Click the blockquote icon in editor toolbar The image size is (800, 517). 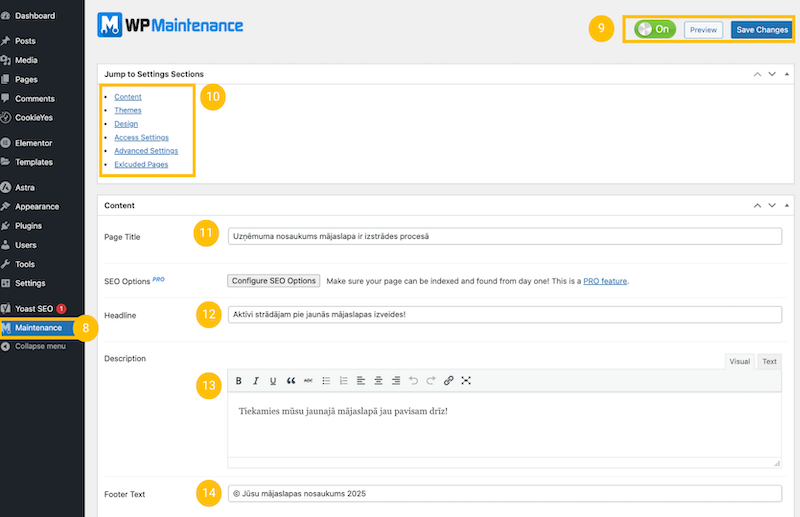tap(291, 381)
